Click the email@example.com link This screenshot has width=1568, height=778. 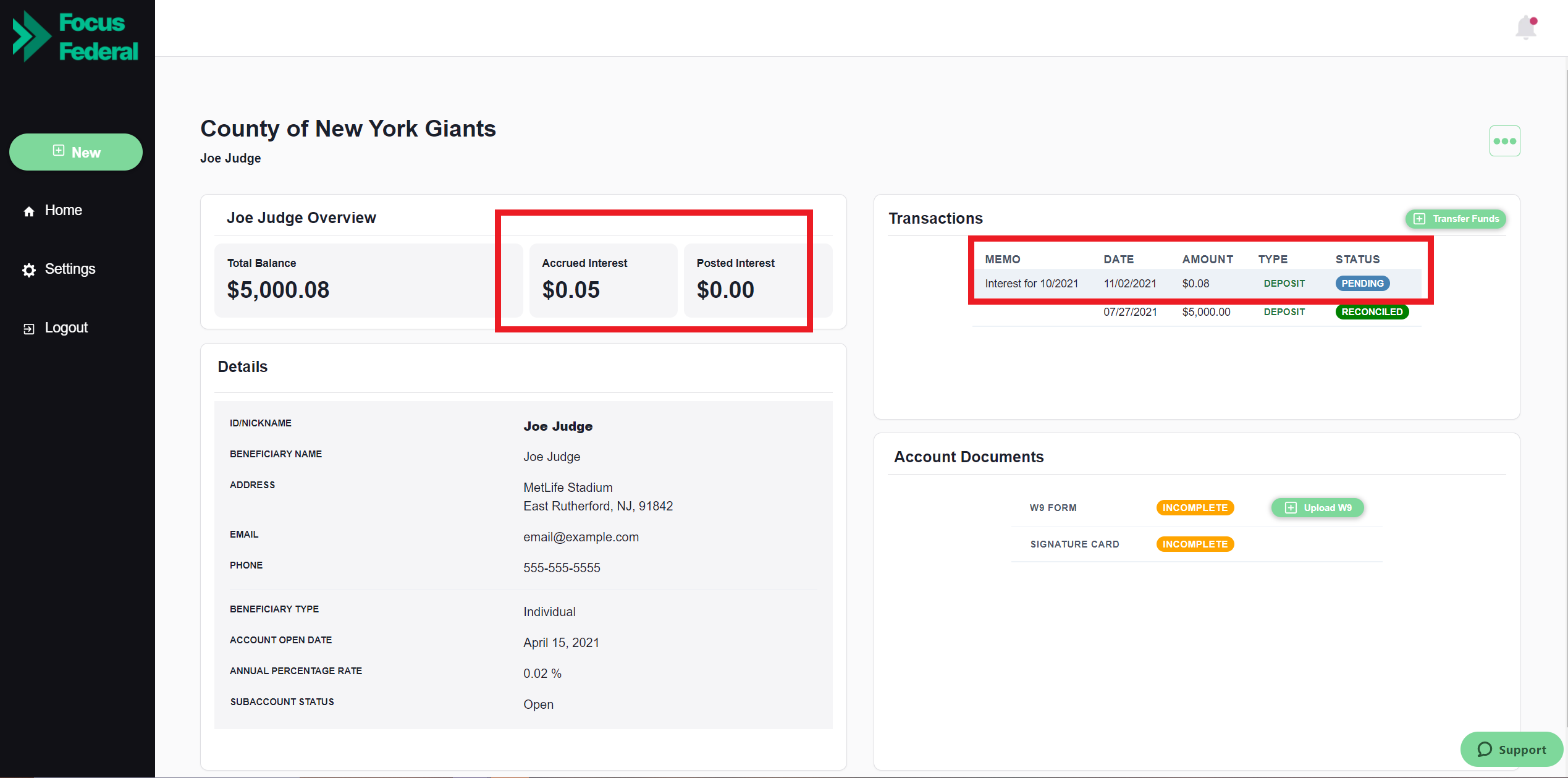(581, 536)
